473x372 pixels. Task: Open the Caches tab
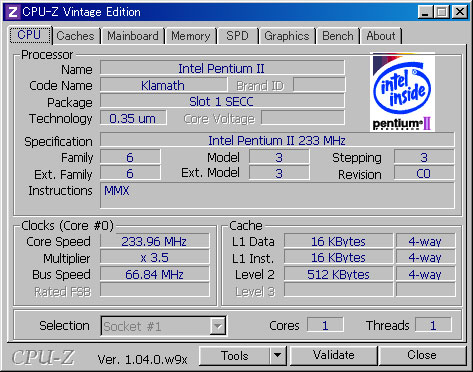point(76,36)
